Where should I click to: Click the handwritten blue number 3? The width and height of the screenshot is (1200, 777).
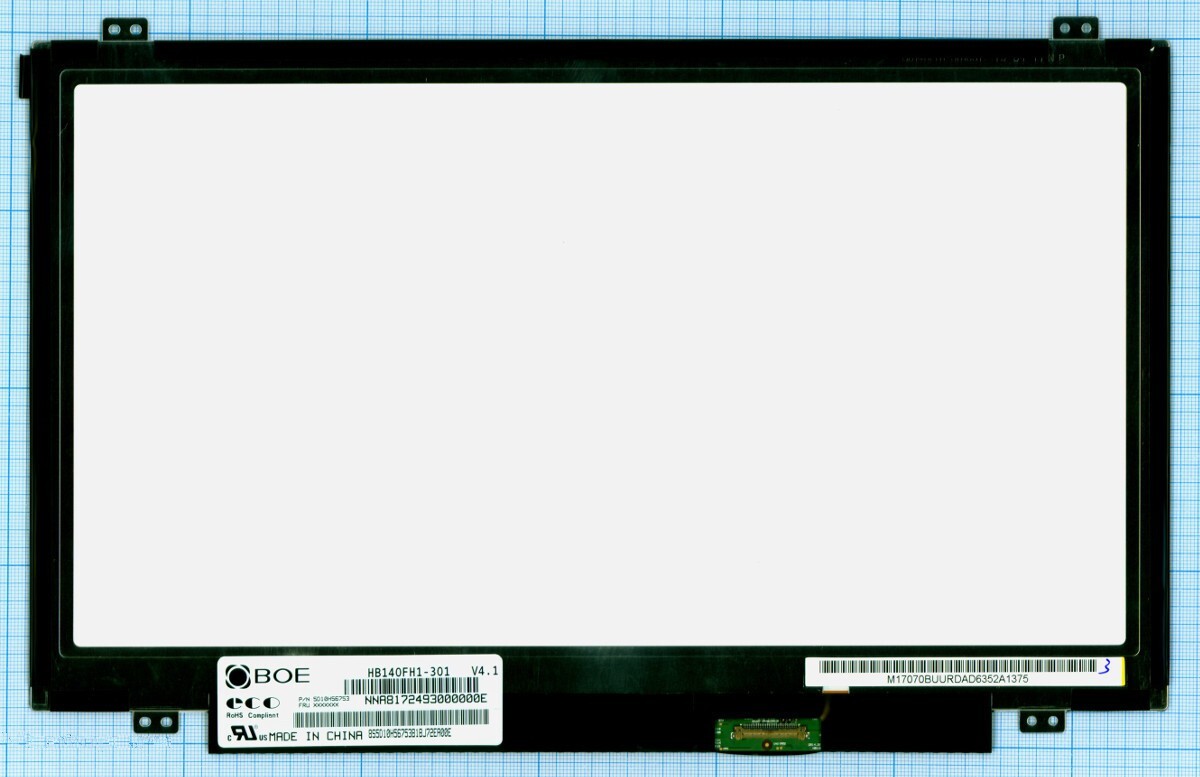(1104, 668)
